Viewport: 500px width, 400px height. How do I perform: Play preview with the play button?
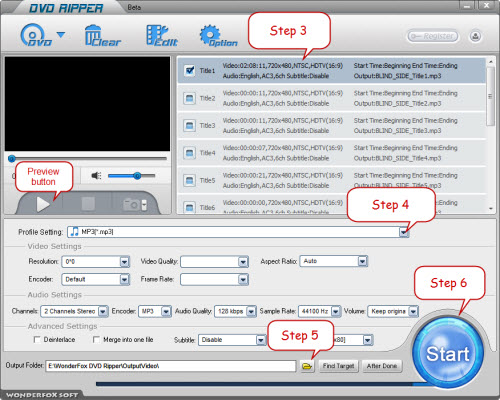point(43,204)
